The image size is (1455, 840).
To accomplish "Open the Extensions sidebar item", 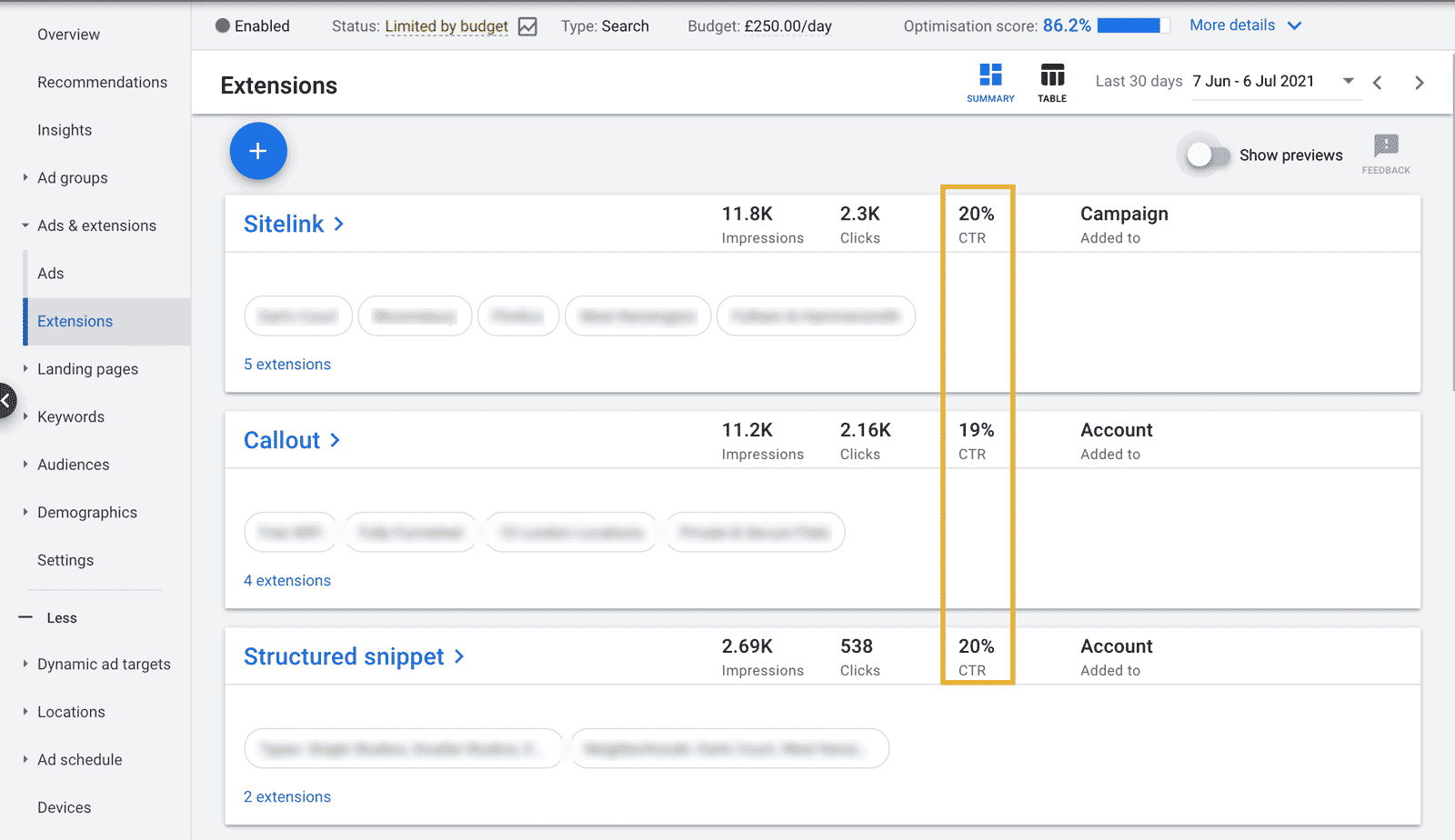I will [75, 321].
